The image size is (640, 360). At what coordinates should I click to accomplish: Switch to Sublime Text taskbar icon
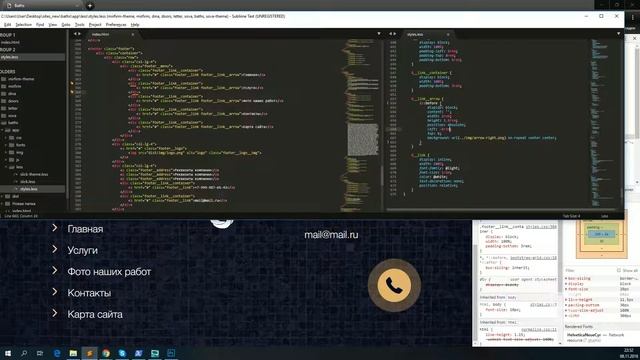[89, 353]
